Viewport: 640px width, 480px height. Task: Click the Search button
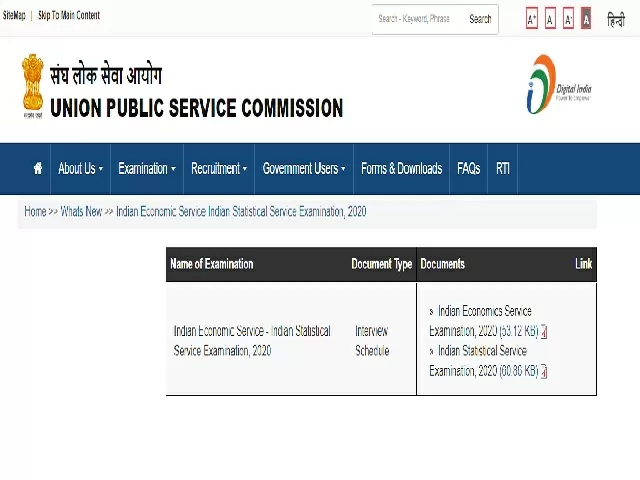(x=480, y=19)
